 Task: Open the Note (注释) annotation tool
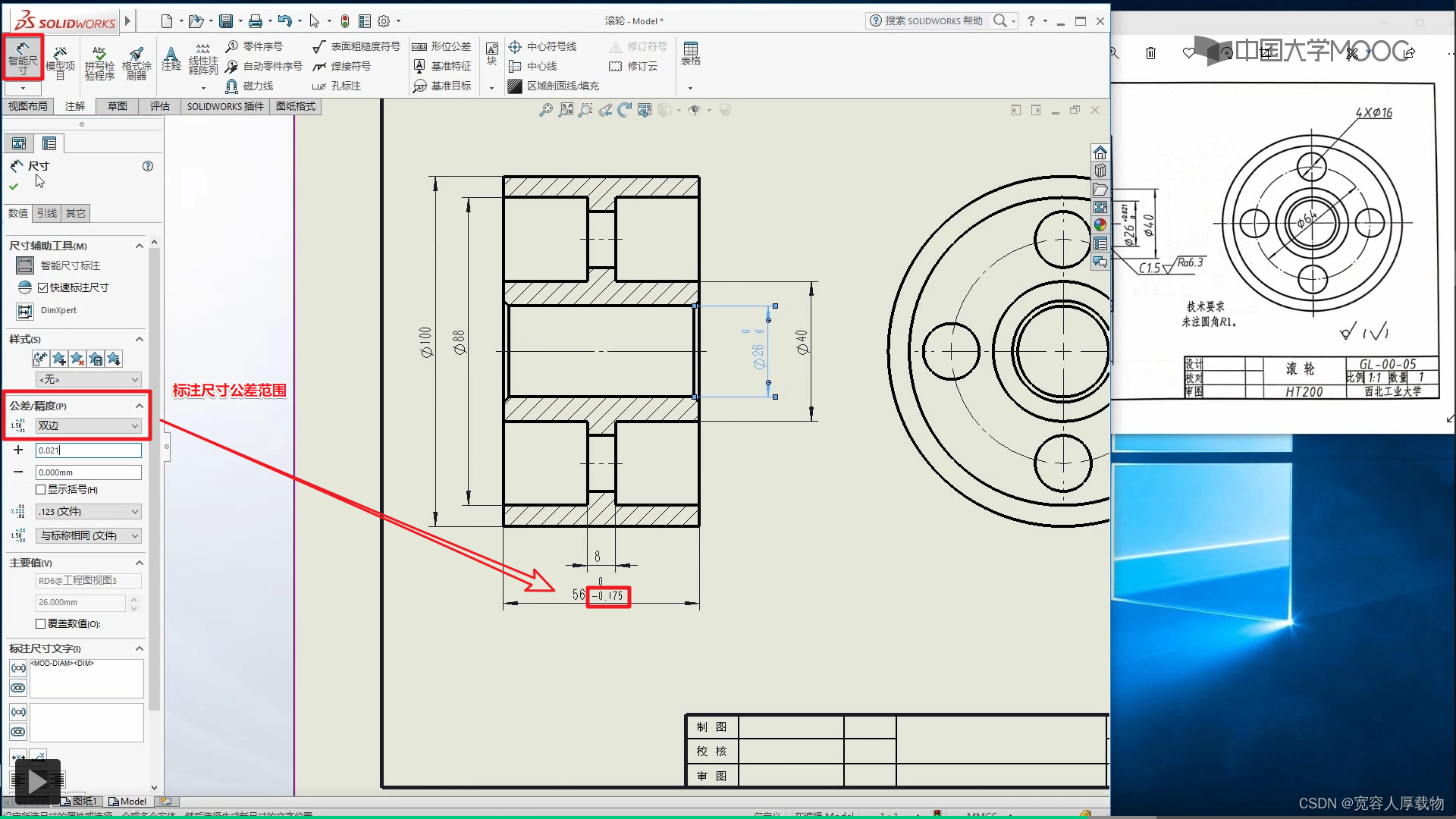[x=171, y=59]
